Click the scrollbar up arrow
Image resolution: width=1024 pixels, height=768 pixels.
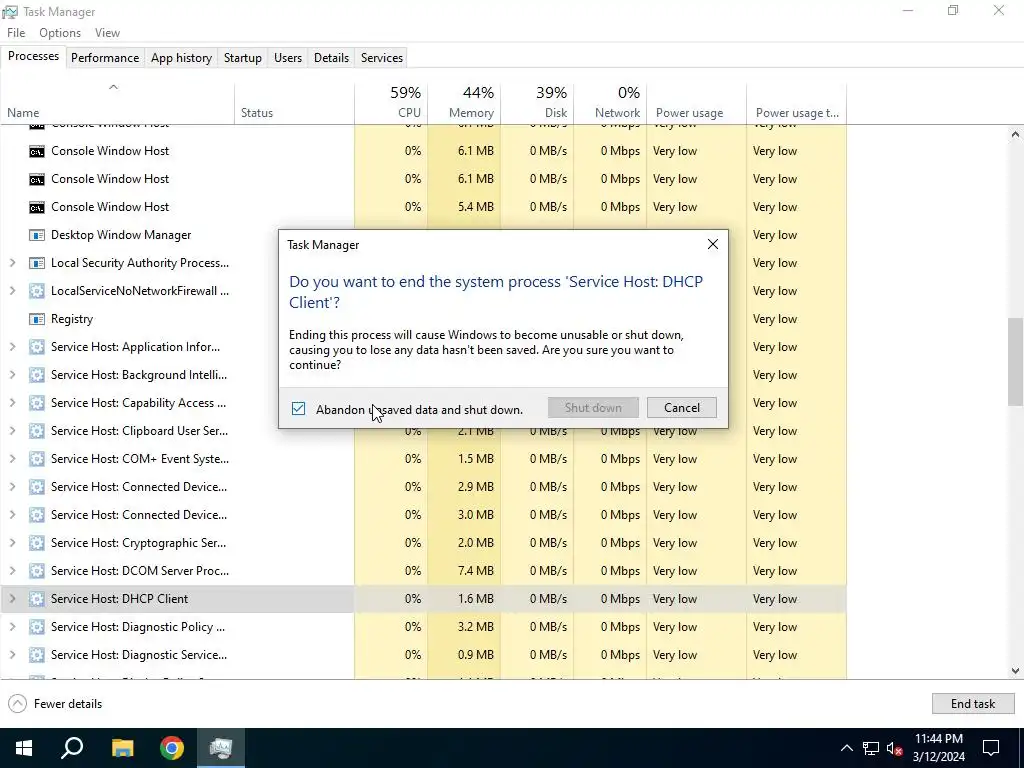point(1016,135)
